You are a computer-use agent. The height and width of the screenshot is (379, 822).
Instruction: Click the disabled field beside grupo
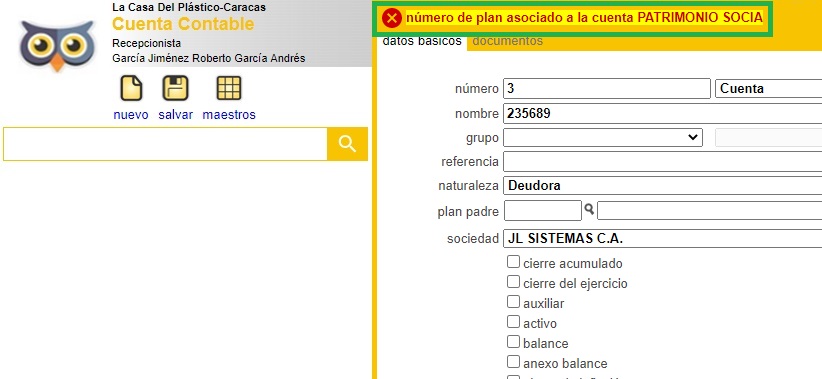(769, 137)
